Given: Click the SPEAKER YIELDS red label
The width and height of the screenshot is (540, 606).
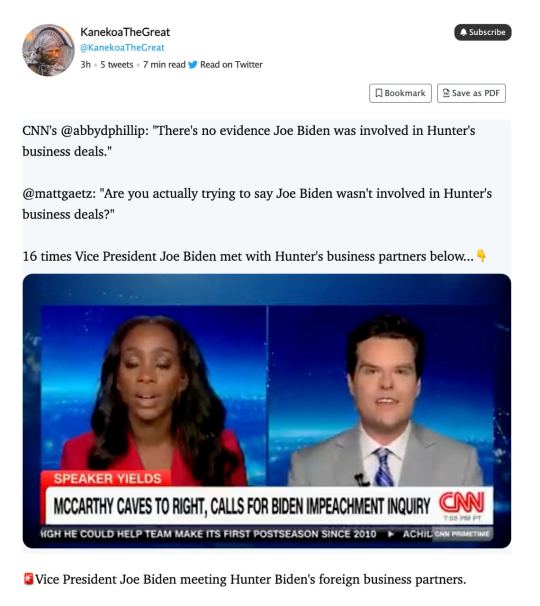Looking at the screenshot, I should (x=107, y=478).
